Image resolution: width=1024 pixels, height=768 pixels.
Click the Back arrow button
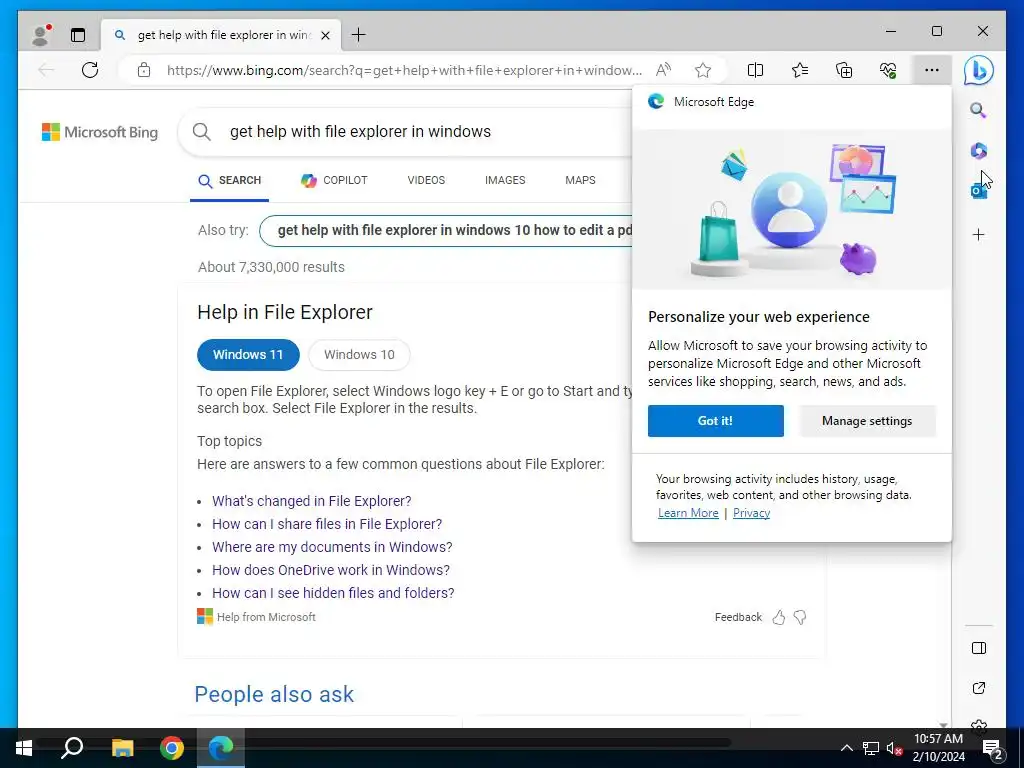tap(46, 70)
